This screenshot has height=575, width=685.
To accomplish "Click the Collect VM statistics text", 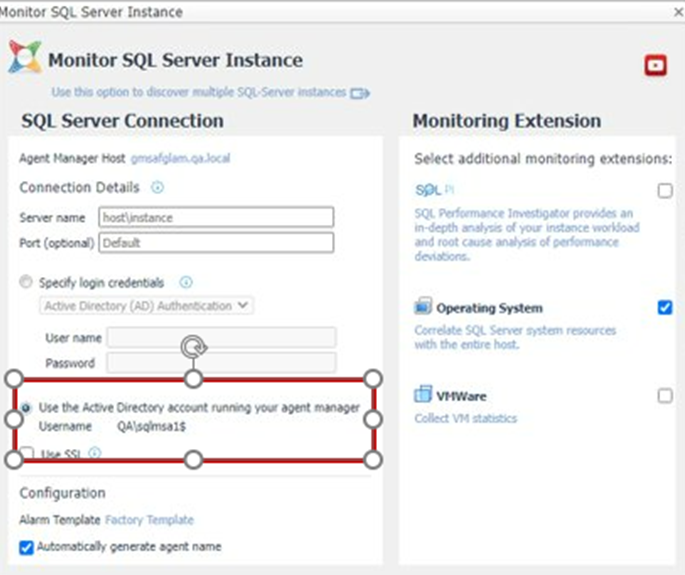I will [x=466, y=419].
